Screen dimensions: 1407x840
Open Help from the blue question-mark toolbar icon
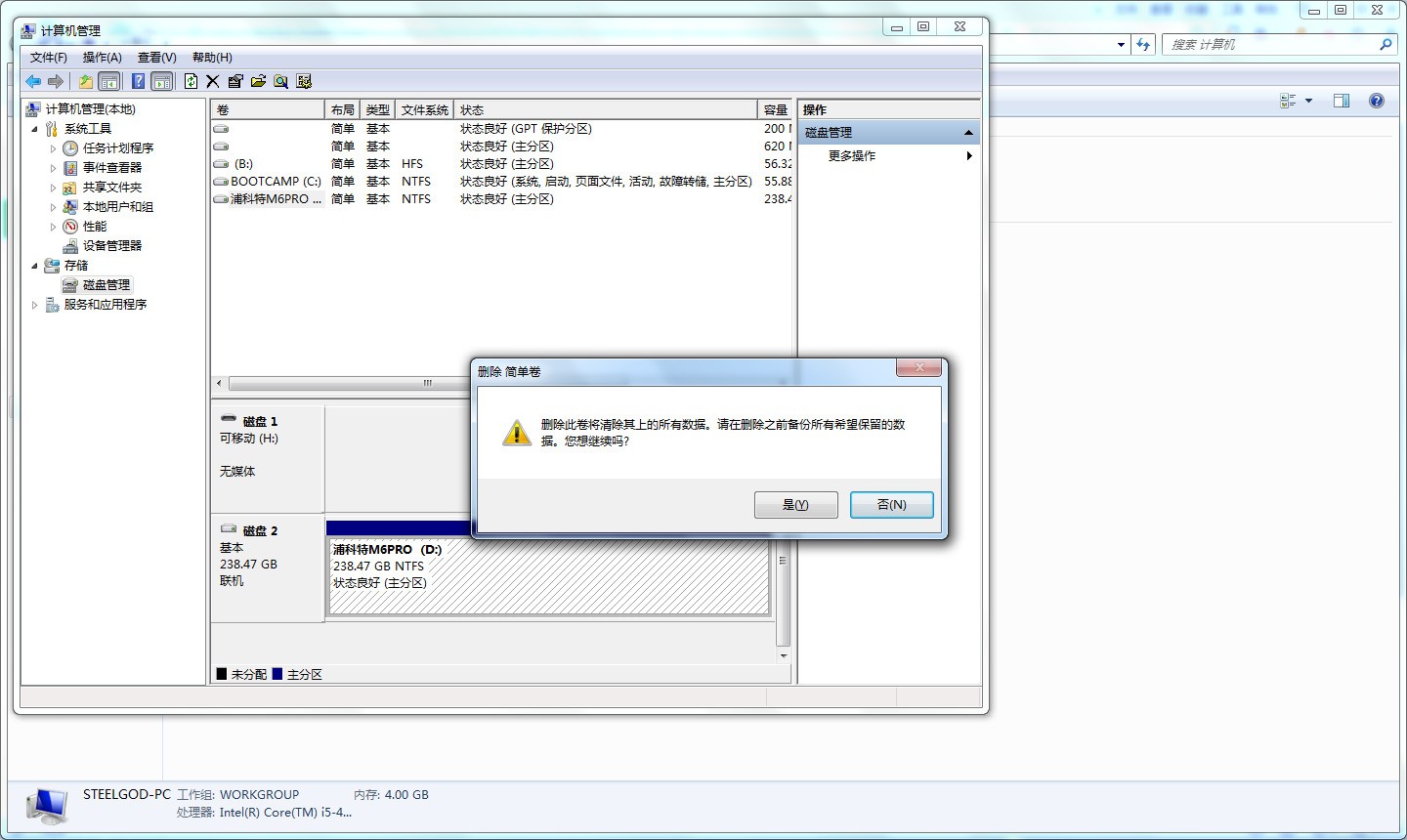coord(139,81)
